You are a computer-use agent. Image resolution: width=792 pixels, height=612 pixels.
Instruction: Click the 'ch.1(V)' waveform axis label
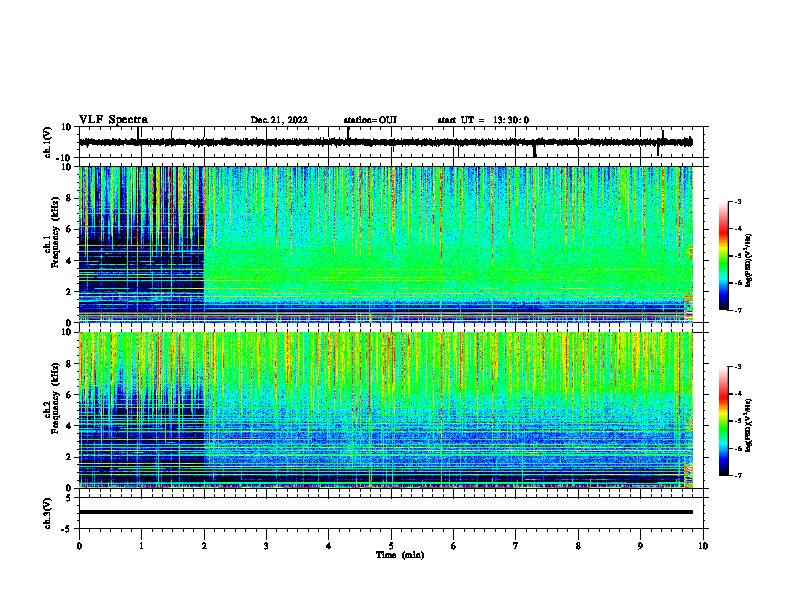click(47, 142)
